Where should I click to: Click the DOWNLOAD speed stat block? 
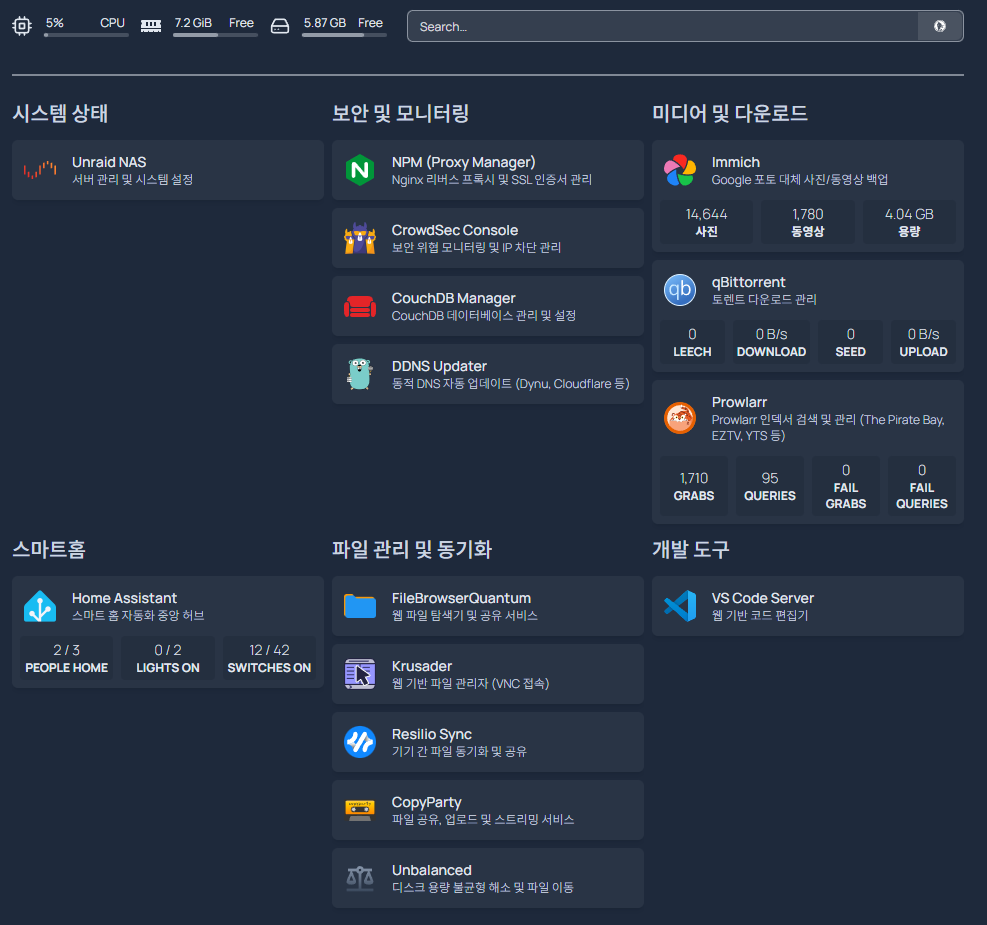coord(771,342)
